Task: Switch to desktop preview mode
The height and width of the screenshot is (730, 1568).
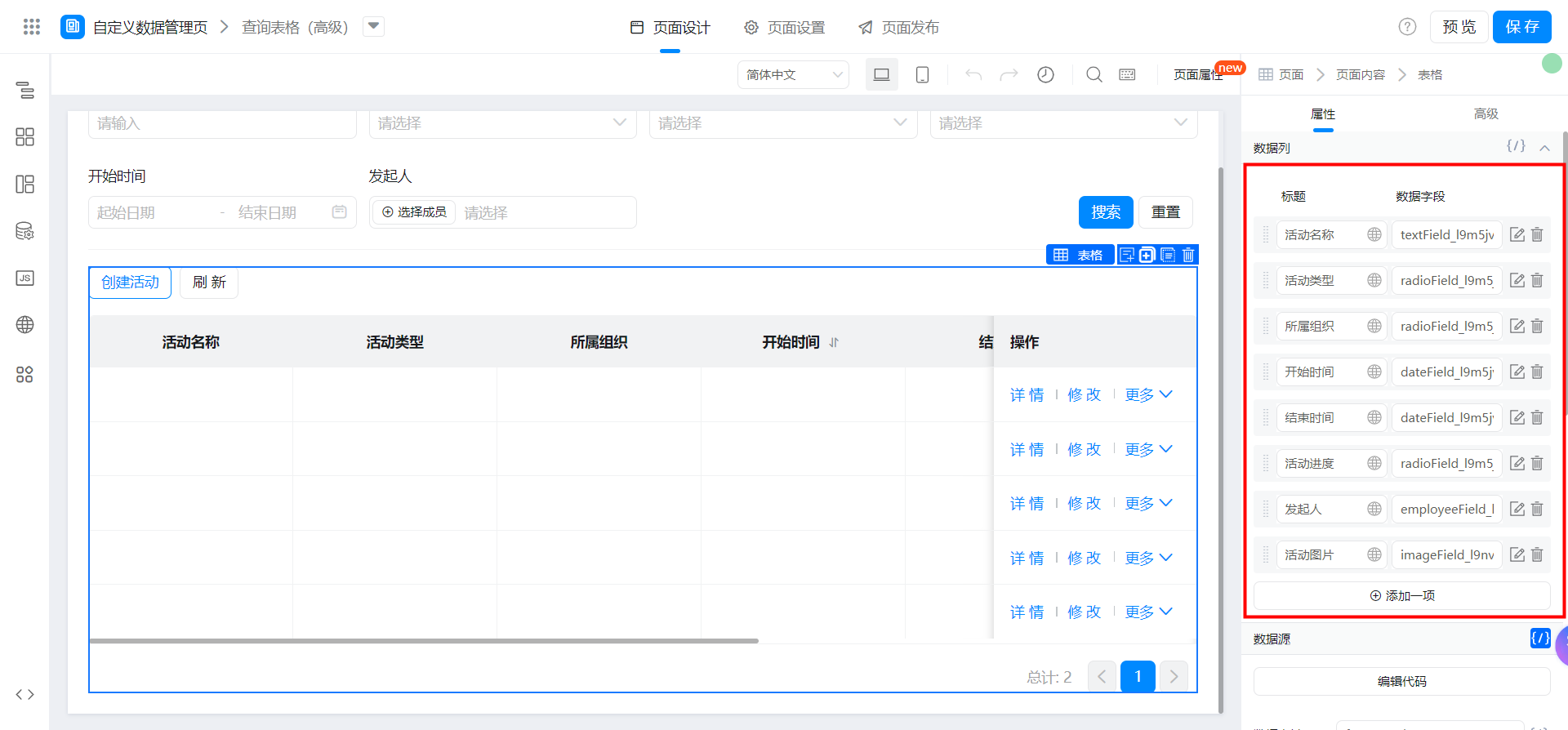Action: (881, 75)
